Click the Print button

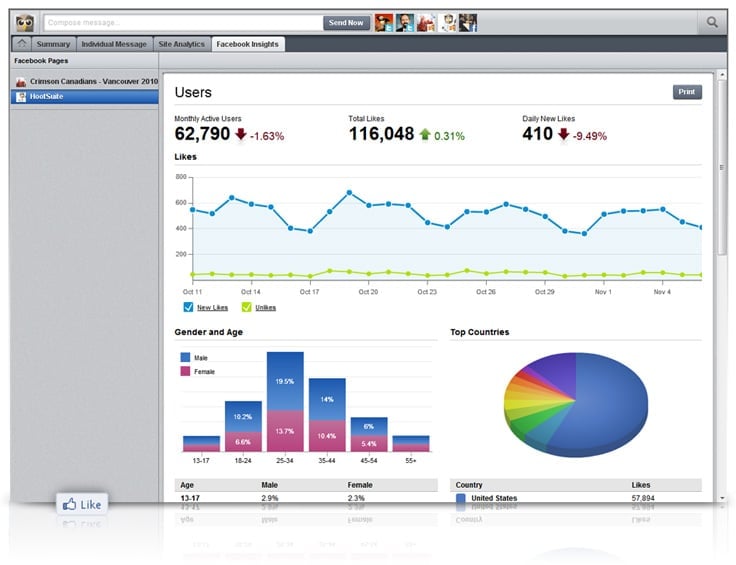pos(687,92)
